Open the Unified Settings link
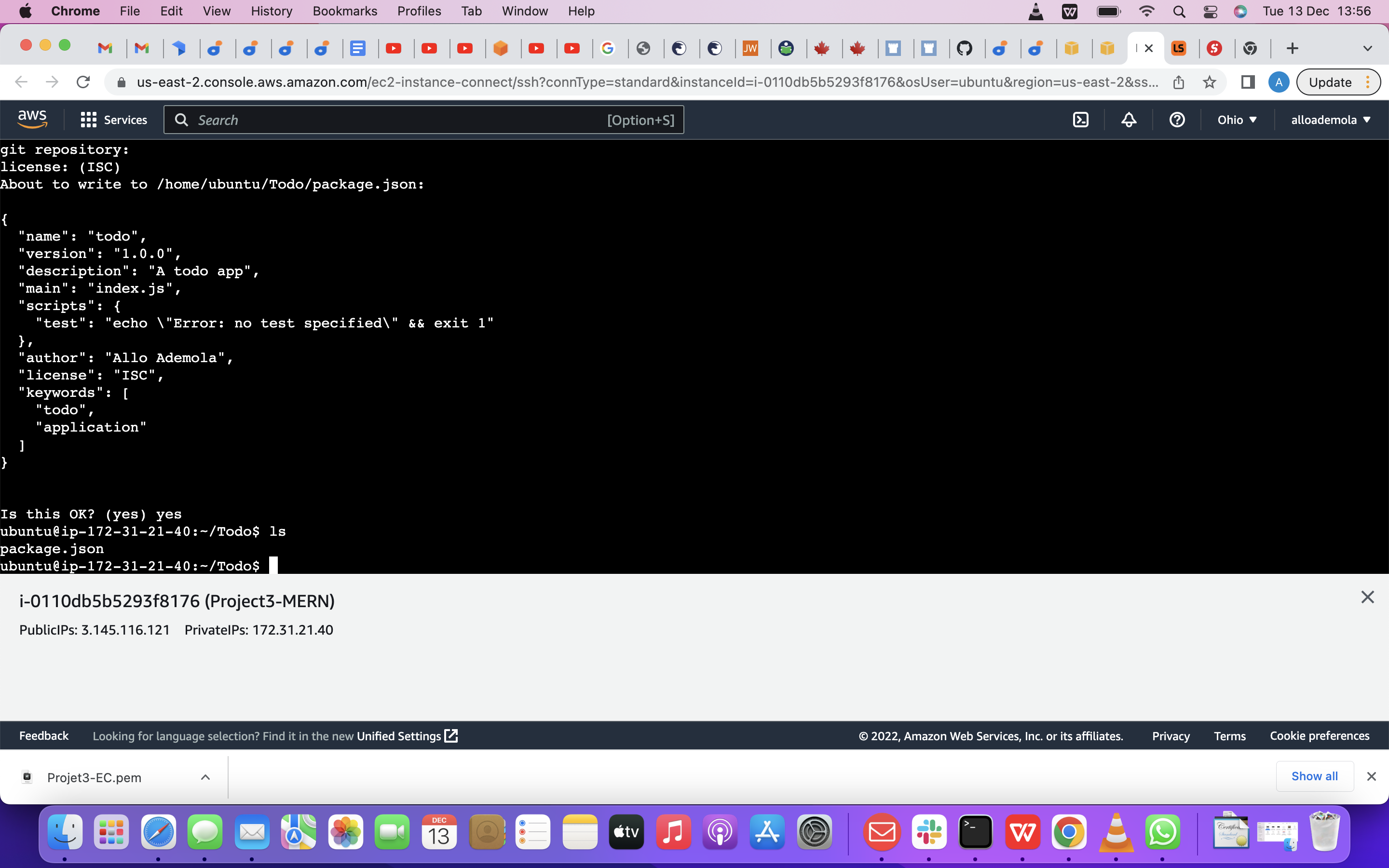This screenshot has width=1389, height=868. (407, 736)
